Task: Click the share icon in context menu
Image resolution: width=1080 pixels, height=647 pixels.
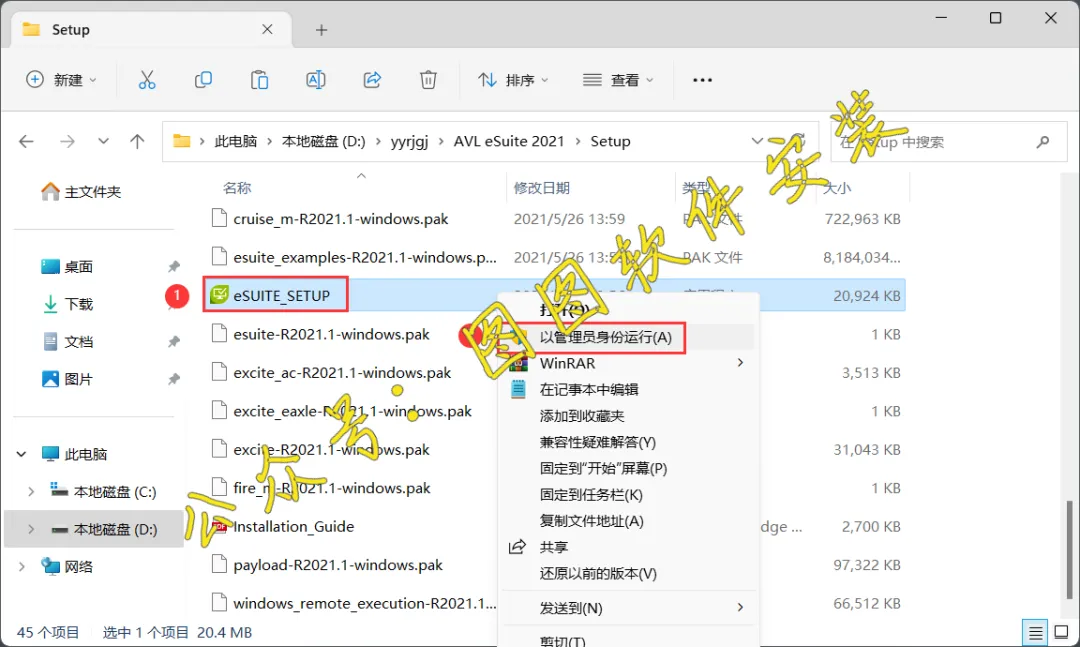Action: tap(517, 547)
